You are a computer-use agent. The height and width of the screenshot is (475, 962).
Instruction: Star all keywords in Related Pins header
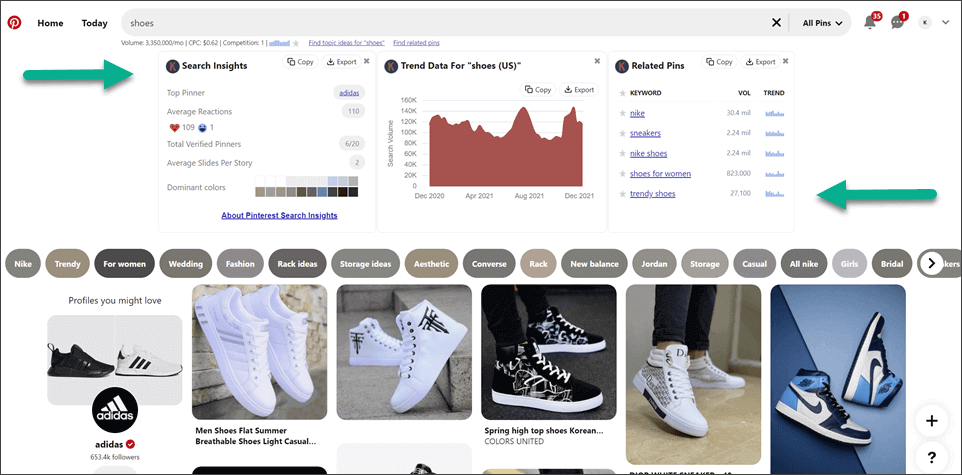point(622,93)
